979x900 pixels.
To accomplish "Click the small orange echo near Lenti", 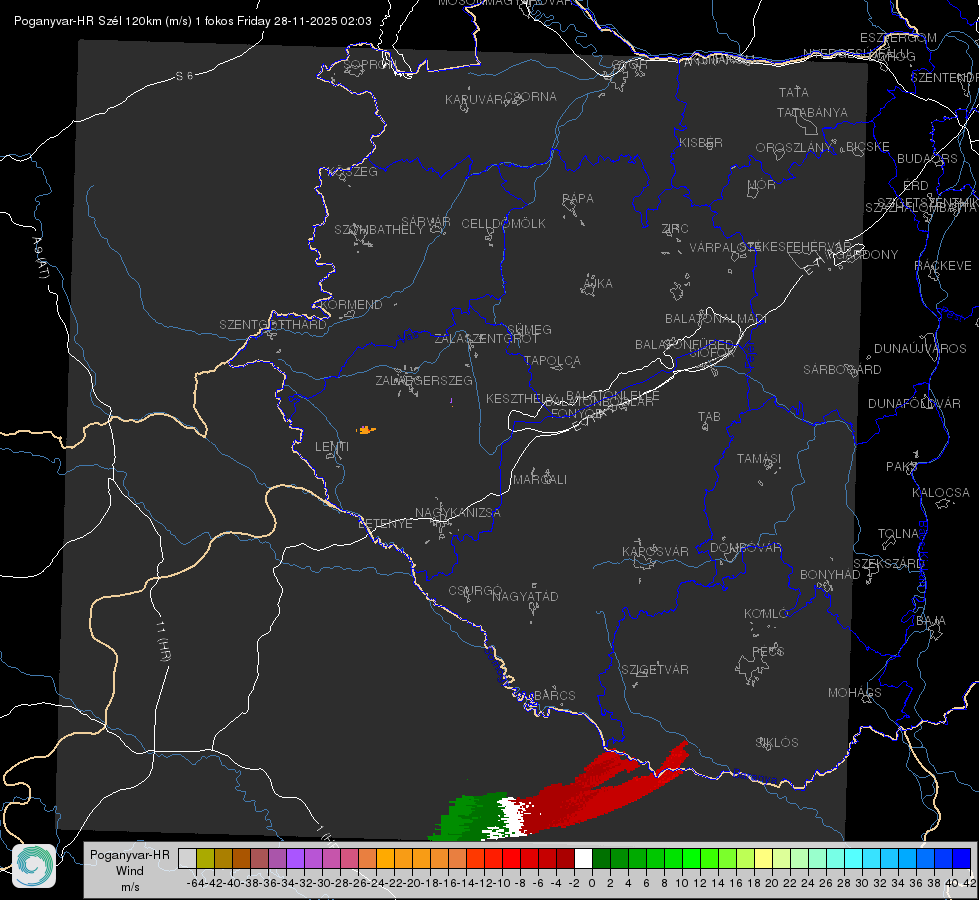I will pos(366,430).
